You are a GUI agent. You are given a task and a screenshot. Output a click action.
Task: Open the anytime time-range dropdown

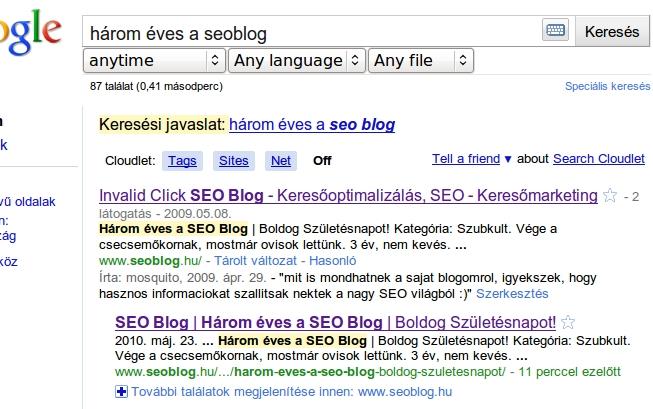[155, 60]
